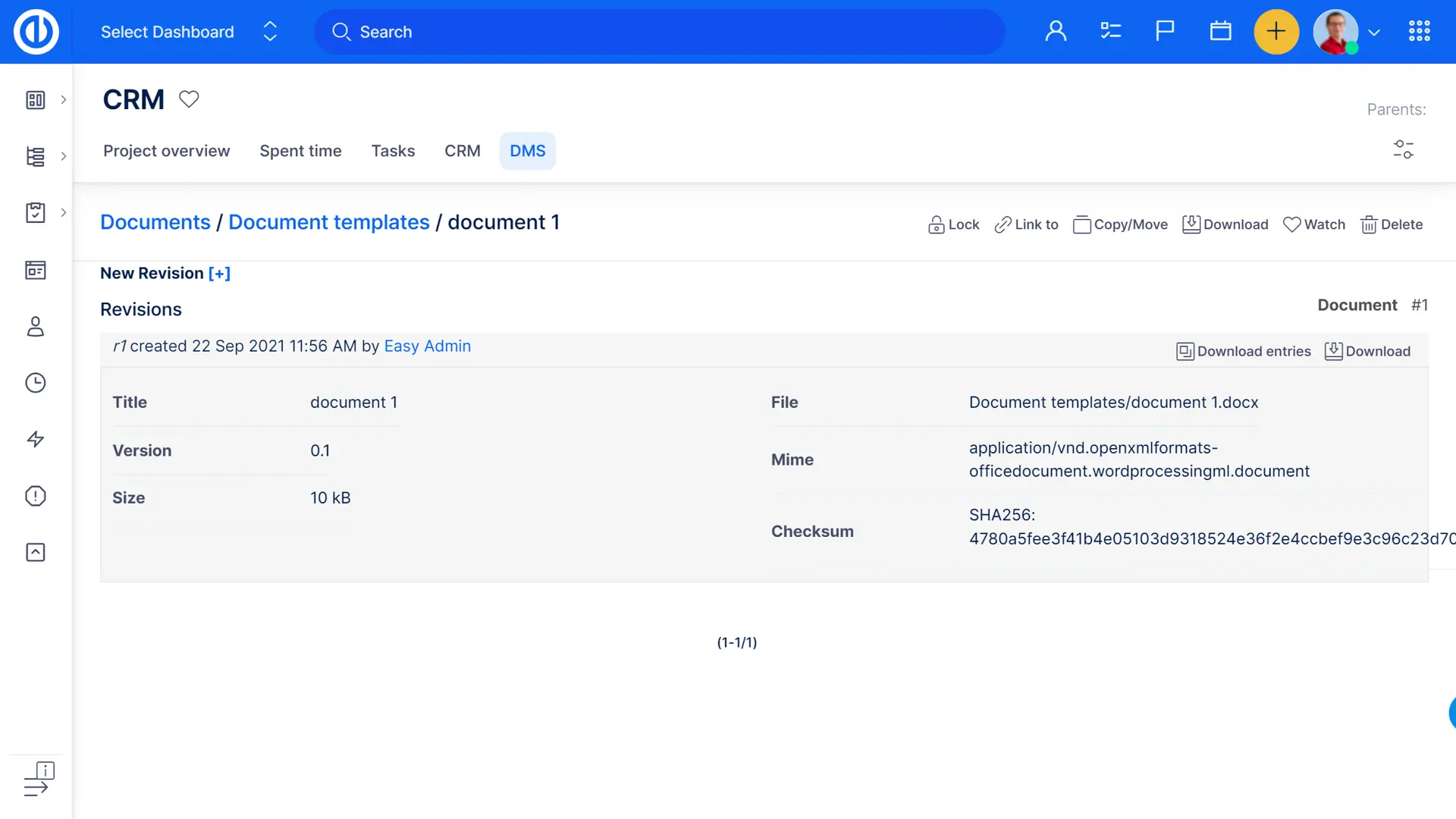Click the task checklist icon in header
This screenshot has width=1456, height=819.
(1110, 32)
